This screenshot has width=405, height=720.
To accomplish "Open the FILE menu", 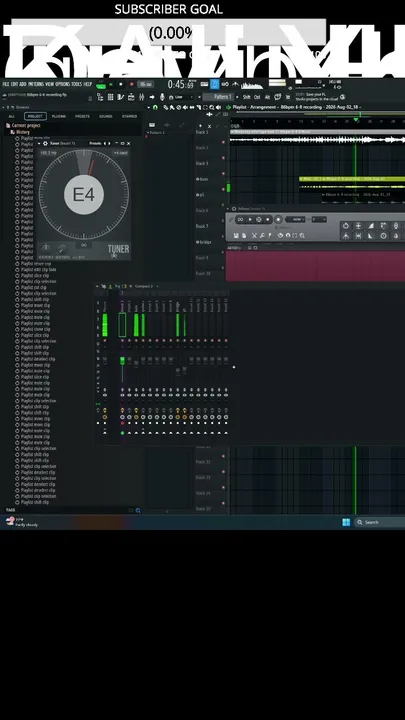I will (x=6, y=84).
